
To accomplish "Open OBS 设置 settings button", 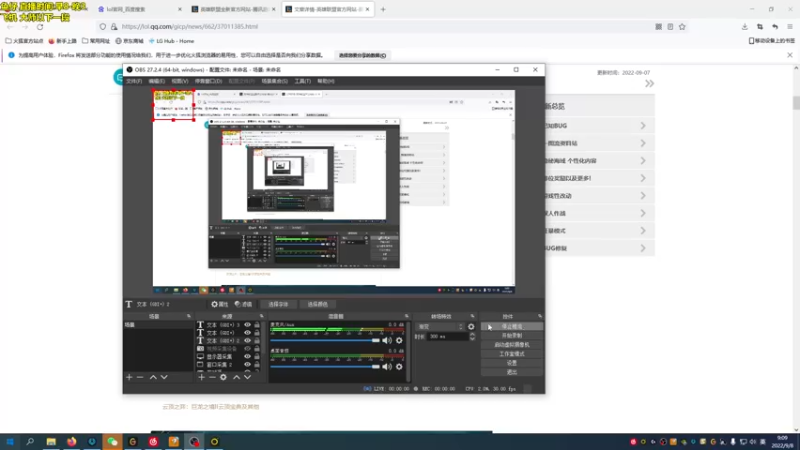I will click(x=512, y=363).
